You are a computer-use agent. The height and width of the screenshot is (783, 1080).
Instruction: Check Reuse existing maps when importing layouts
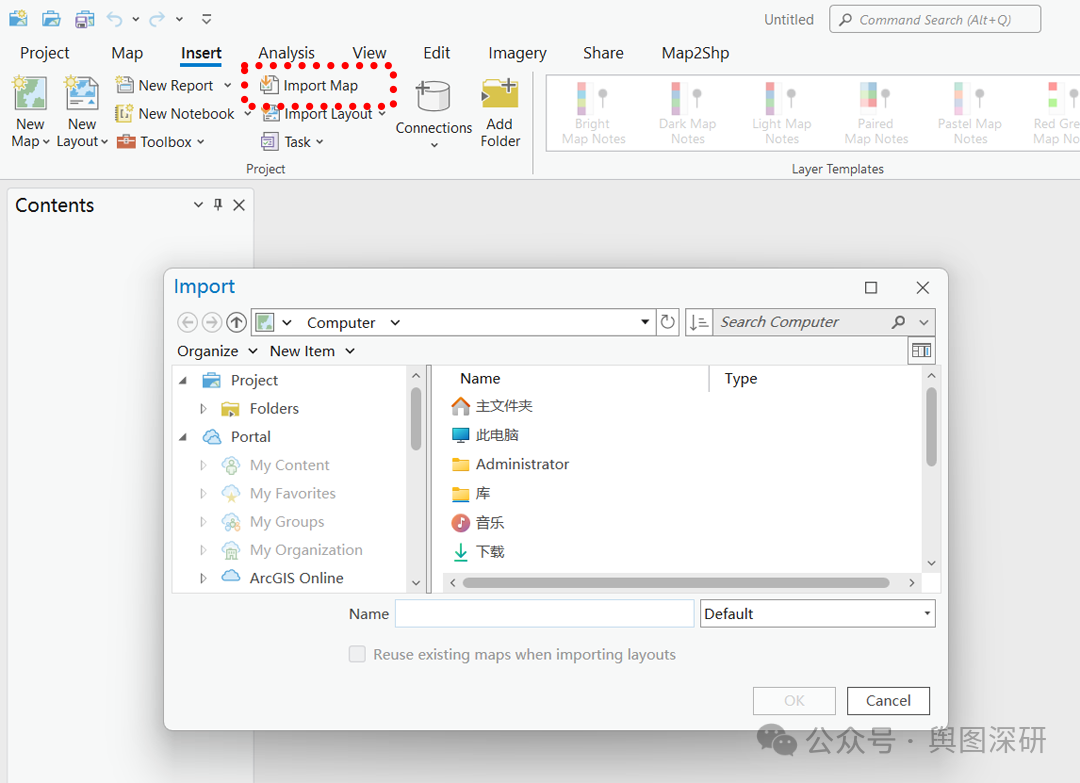click(x=357, y=654)
